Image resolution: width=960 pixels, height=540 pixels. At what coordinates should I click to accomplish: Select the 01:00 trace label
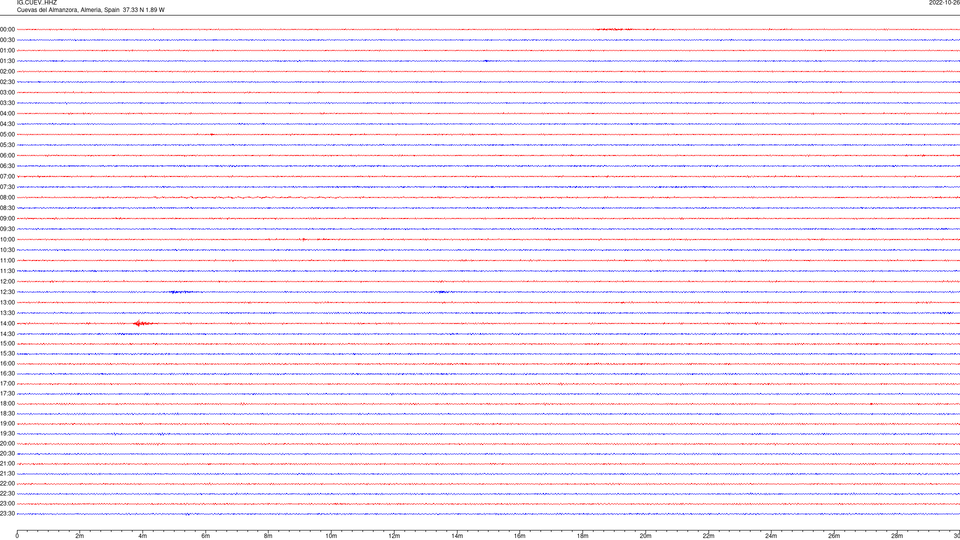pyautogui.click(x=7, y=50)
